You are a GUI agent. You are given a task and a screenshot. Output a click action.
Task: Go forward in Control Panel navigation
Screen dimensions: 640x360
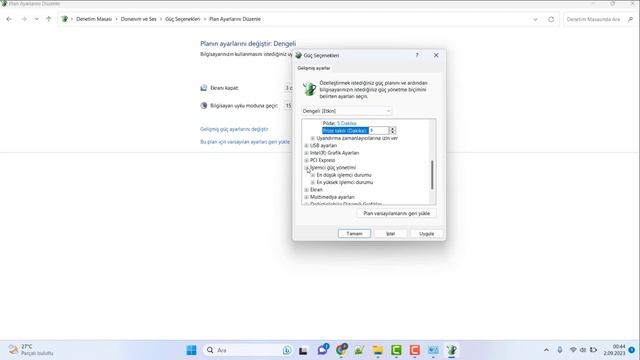click(x=24, y=19)
